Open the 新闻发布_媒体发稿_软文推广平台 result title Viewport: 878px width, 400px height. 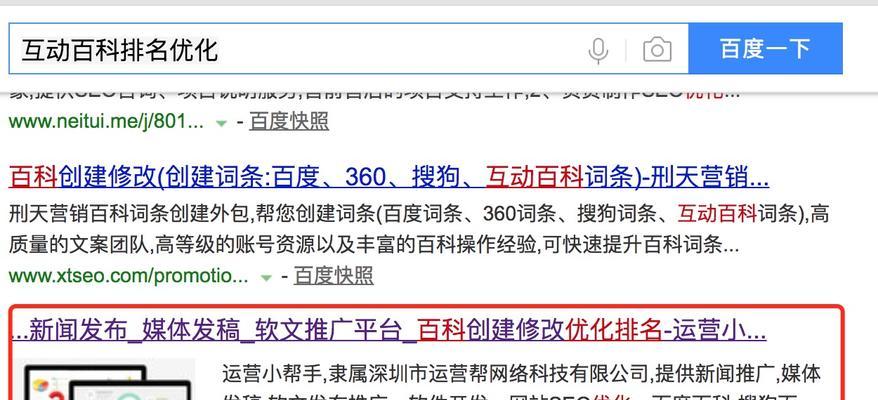tap(389, 331)
